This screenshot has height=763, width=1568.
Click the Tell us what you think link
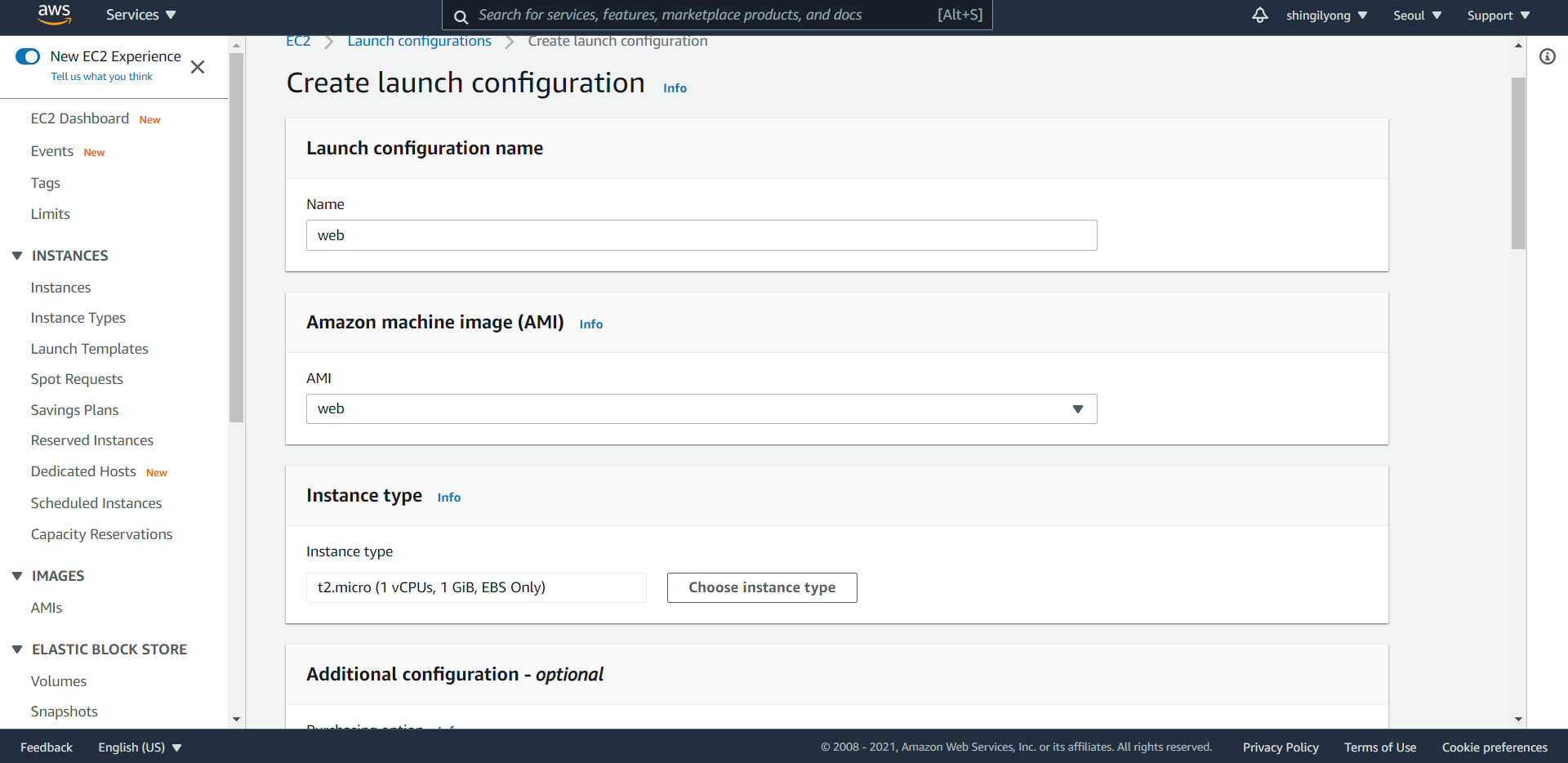coord(102,77)
